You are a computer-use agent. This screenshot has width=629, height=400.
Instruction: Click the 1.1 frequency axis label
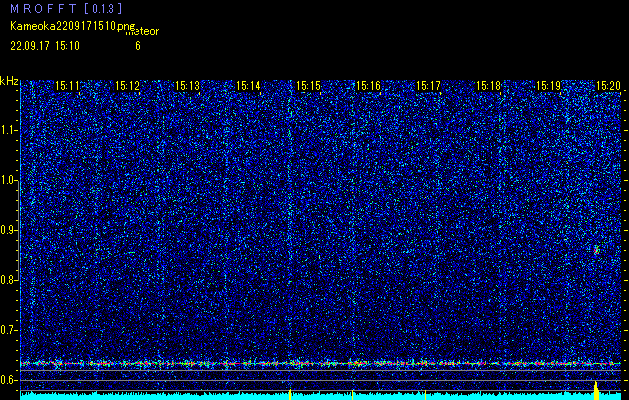click(x=8, y=130)
